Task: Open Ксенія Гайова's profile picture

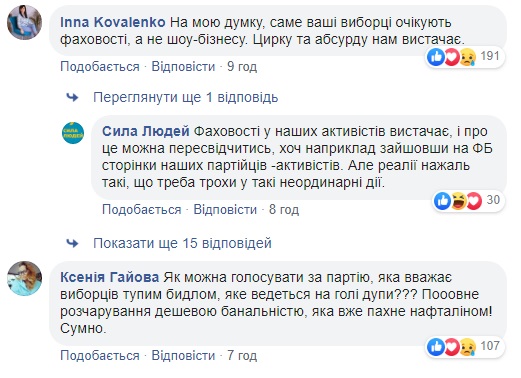Action: tap(24, 278)
